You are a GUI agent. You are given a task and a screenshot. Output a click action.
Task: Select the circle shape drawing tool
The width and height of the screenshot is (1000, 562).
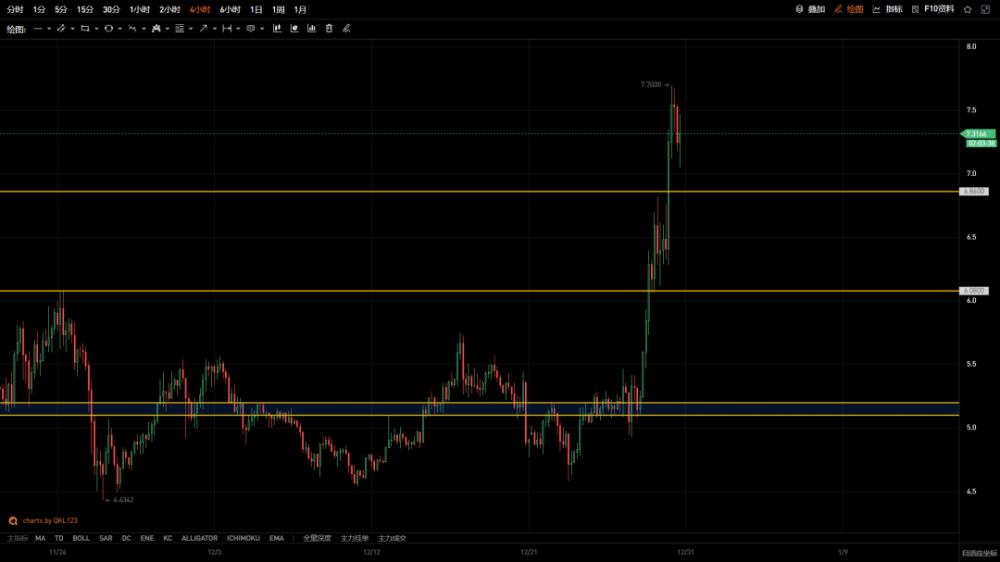(x=108, y=29)
